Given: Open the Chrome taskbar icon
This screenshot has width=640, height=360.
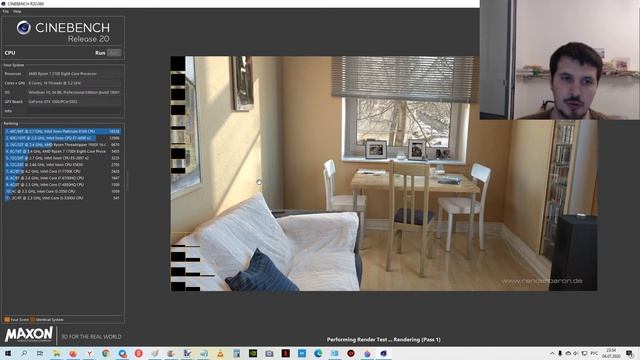Looking at the screenshot, I should coord(106,353).
